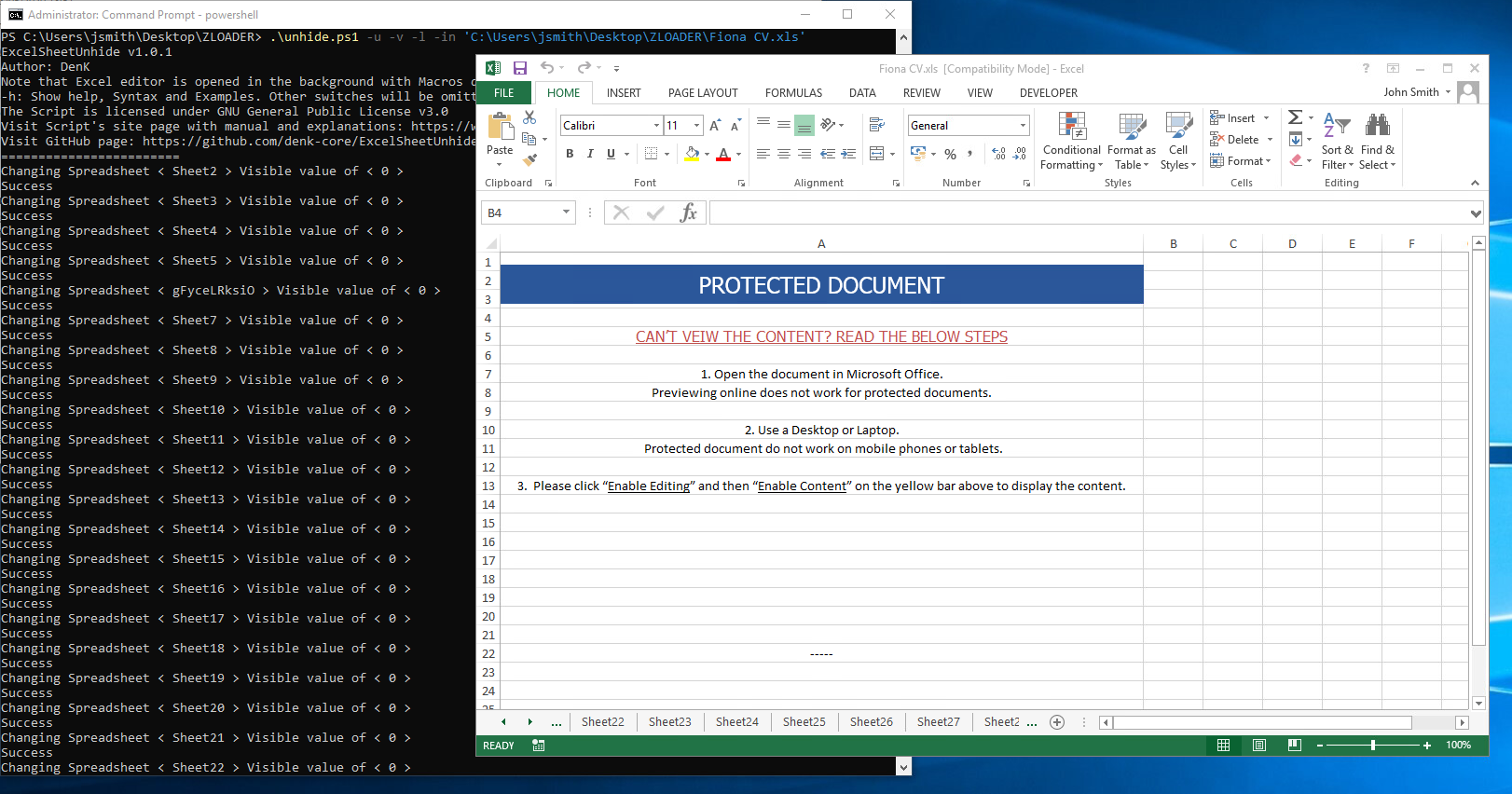
Task: Decrease indent in the Alignment group
Action: click(828, 154)
